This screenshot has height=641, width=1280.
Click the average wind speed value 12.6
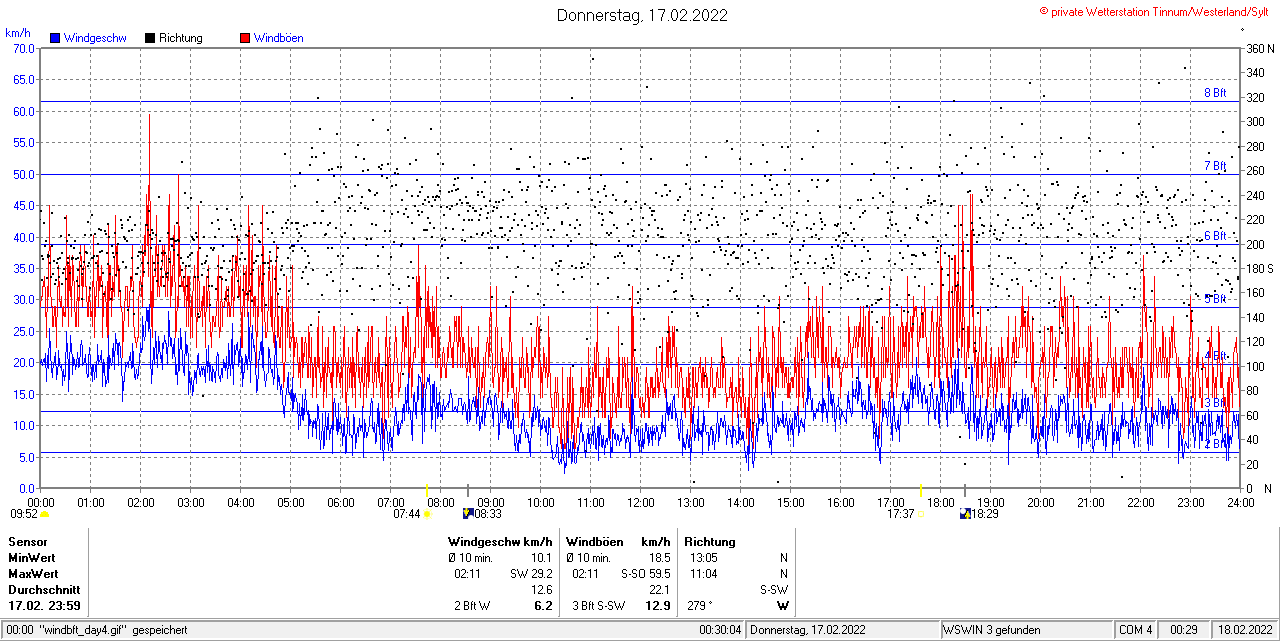[x=542, y=590]
